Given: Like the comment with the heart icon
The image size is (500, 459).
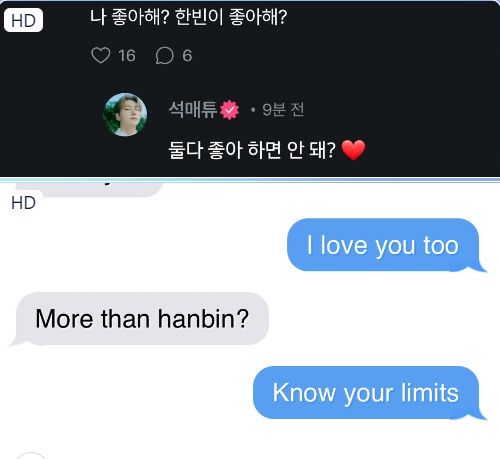Looking at the screenshot, I should (100, 55).
